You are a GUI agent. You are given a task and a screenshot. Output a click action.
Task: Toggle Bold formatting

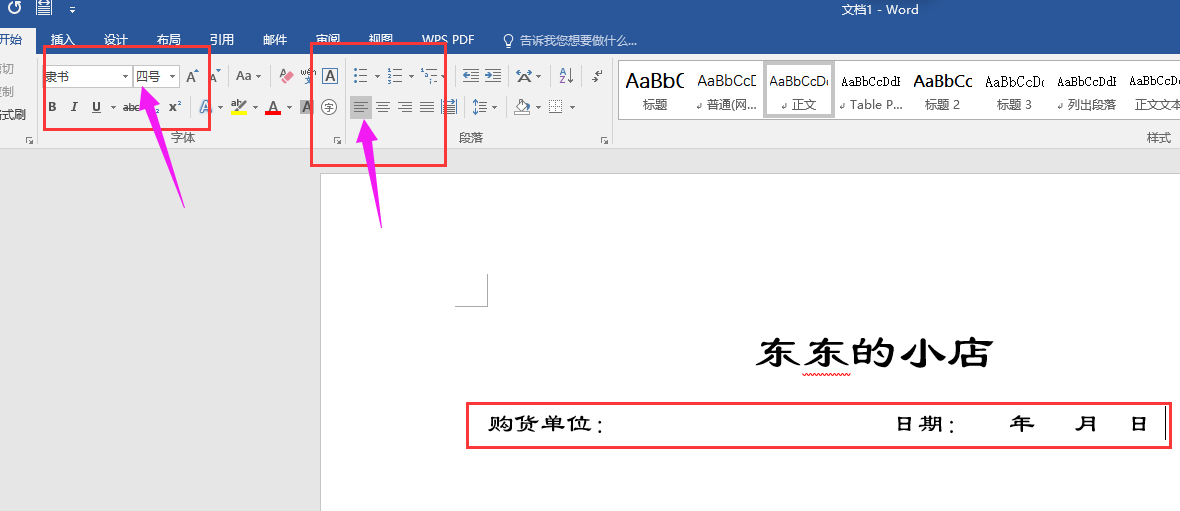53,107
